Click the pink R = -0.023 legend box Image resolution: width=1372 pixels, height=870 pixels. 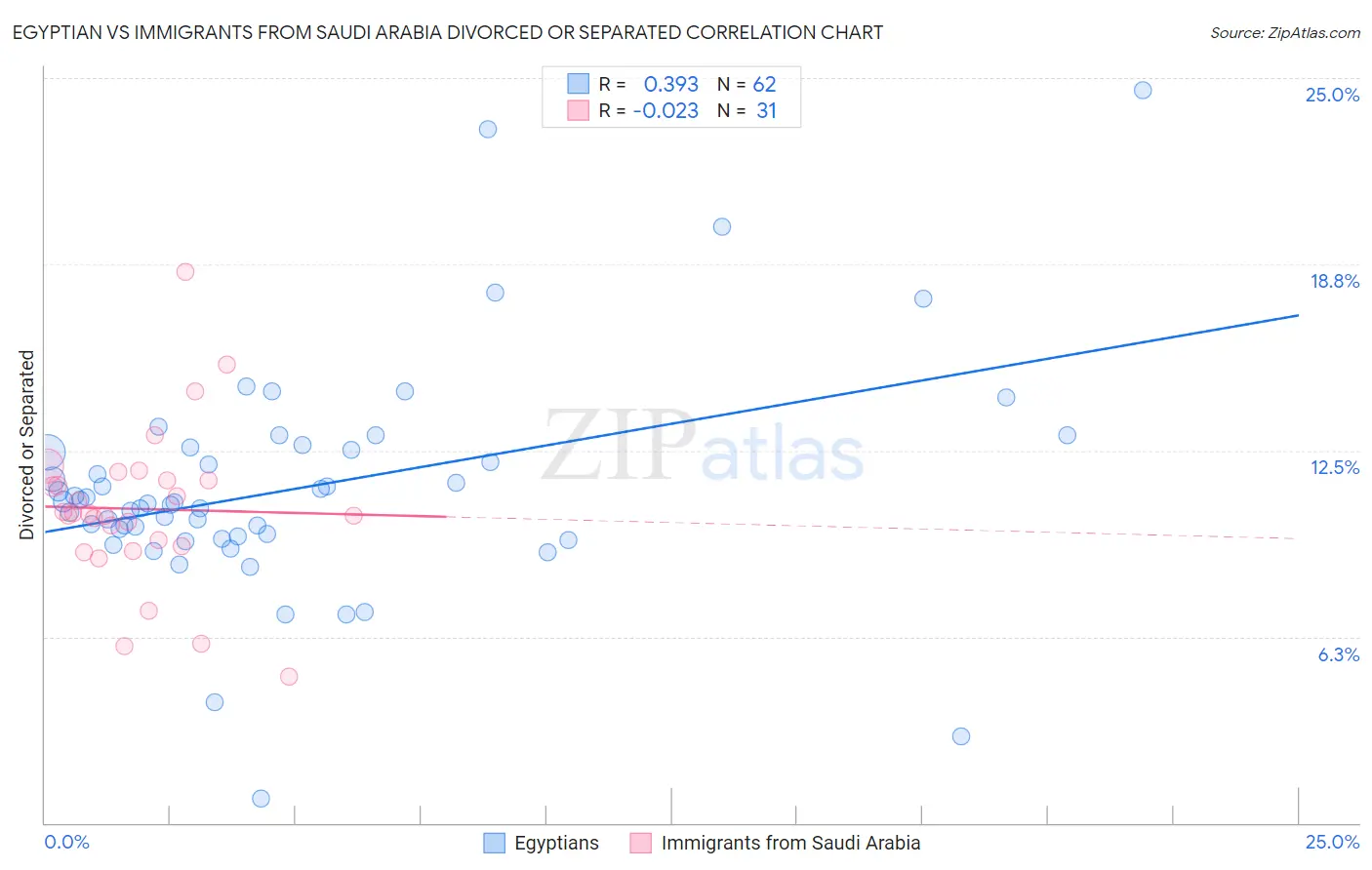pos(579,110)
